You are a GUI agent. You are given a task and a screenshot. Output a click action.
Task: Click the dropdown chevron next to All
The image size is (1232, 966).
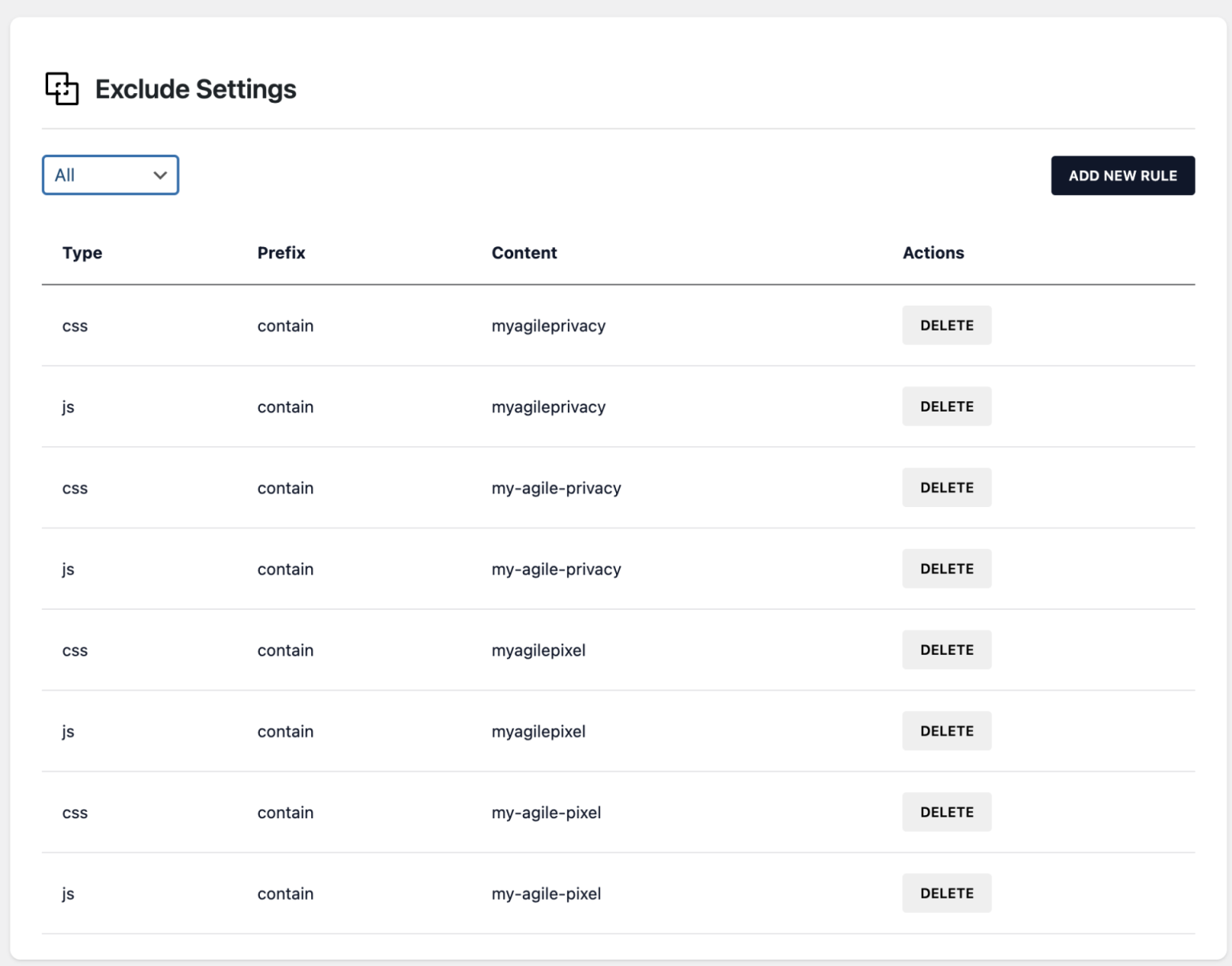point(158,175)
